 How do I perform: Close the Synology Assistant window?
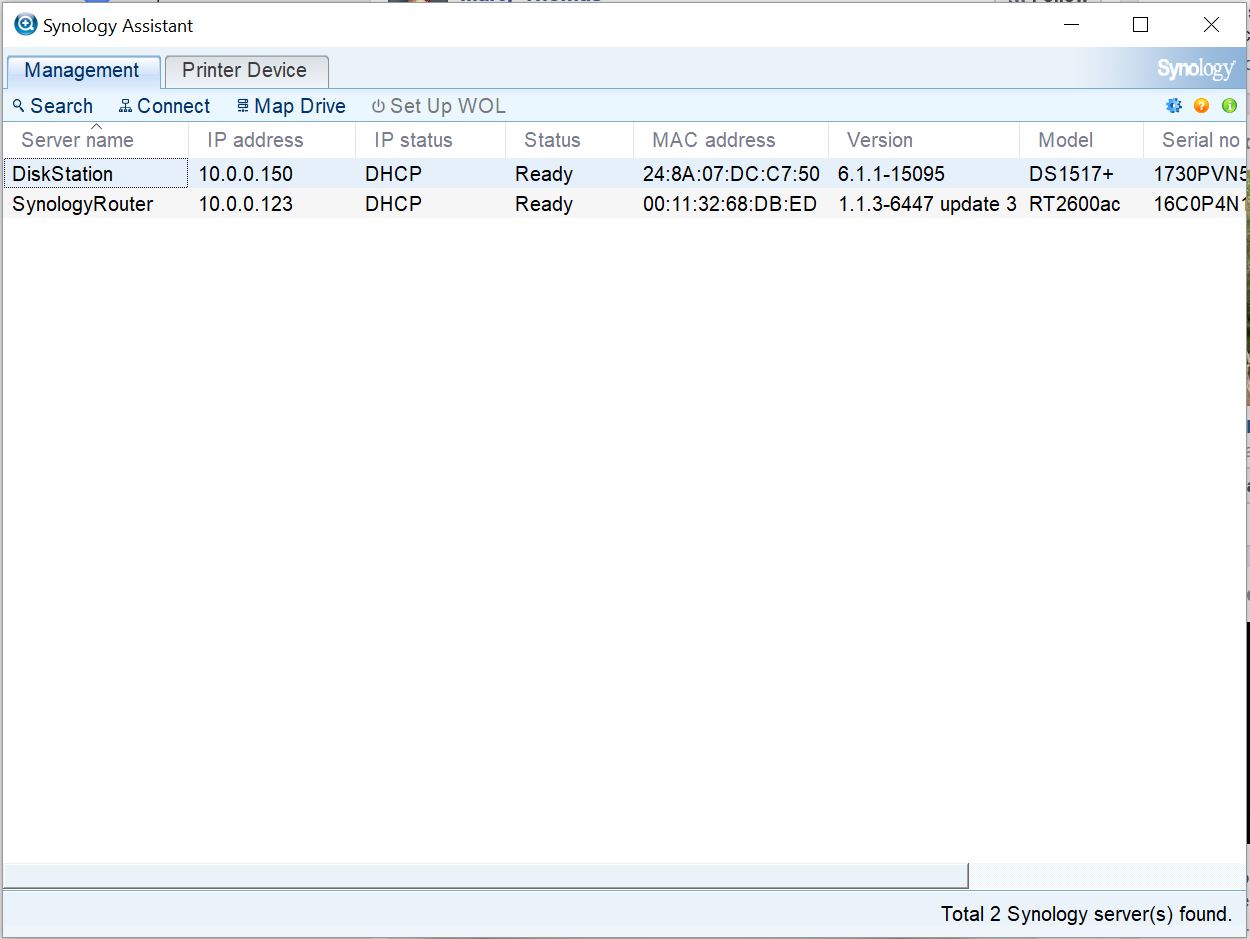[x=1211, y=25]
